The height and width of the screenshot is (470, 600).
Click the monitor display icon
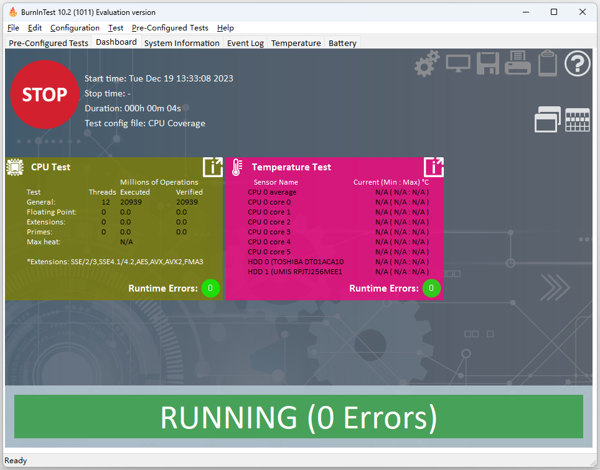click(458, 64)
